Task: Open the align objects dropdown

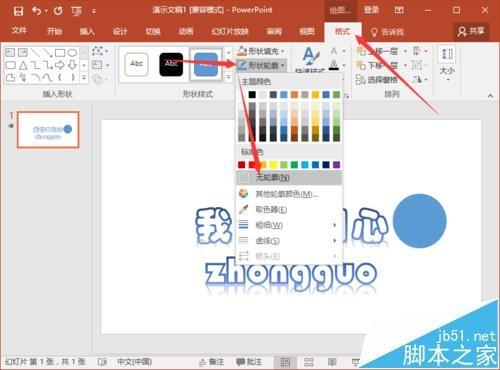Action: 420,51
